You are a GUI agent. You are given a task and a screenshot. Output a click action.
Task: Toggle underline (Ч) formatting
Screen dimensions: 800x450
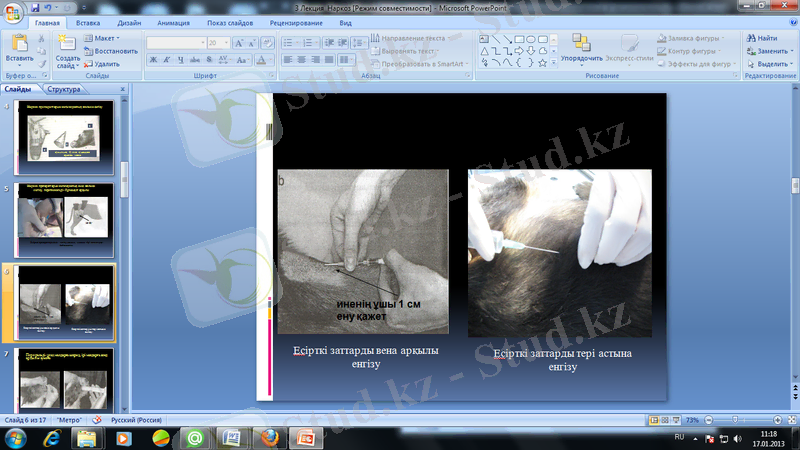point(181,60)
